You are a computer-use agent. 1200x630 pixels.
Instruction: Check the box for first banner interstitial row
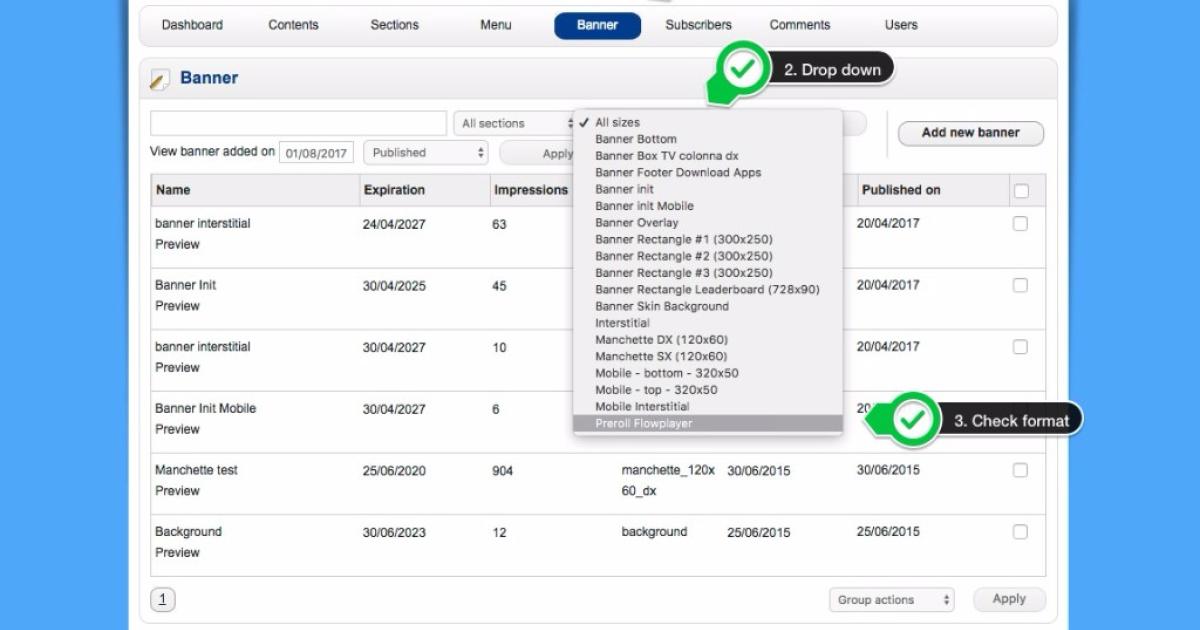1020,224
